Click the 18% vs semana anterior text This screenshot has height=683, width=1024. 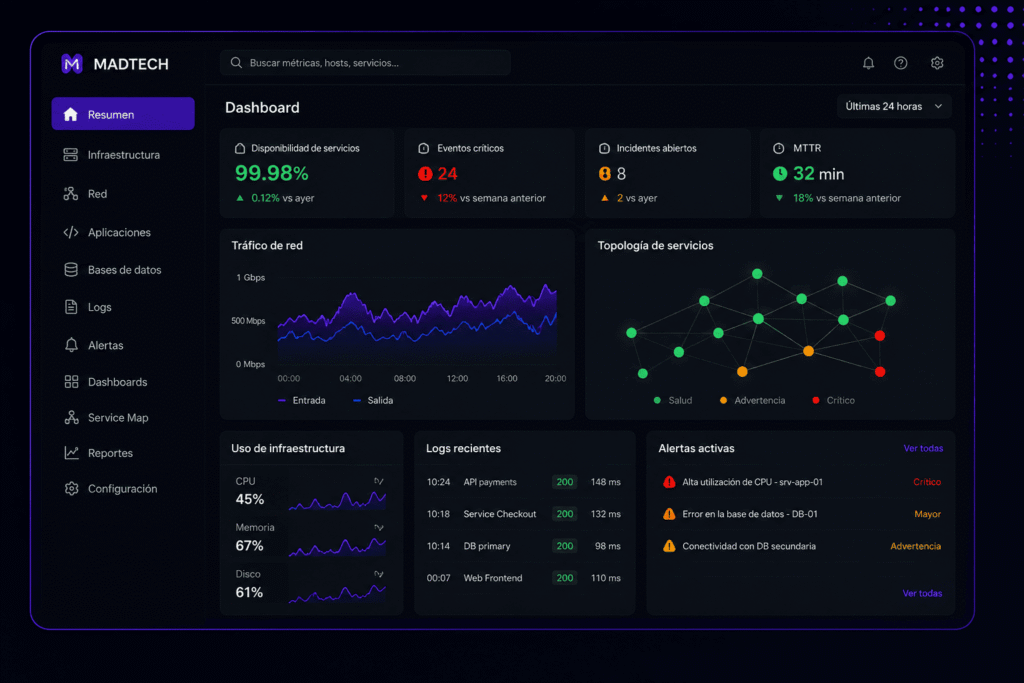pyautogui.click(x=846, y=198)
